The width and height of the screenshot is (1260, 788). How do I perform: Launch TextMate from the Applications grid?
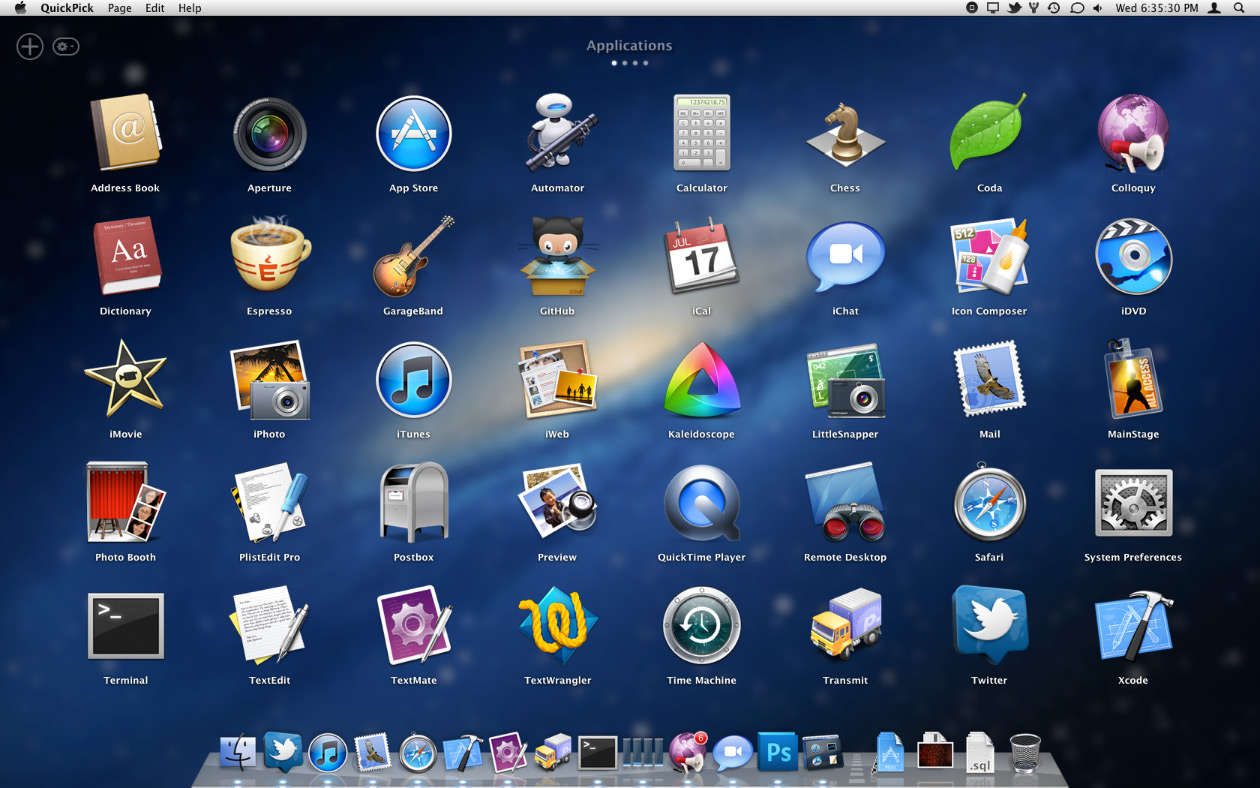(413, 626)
